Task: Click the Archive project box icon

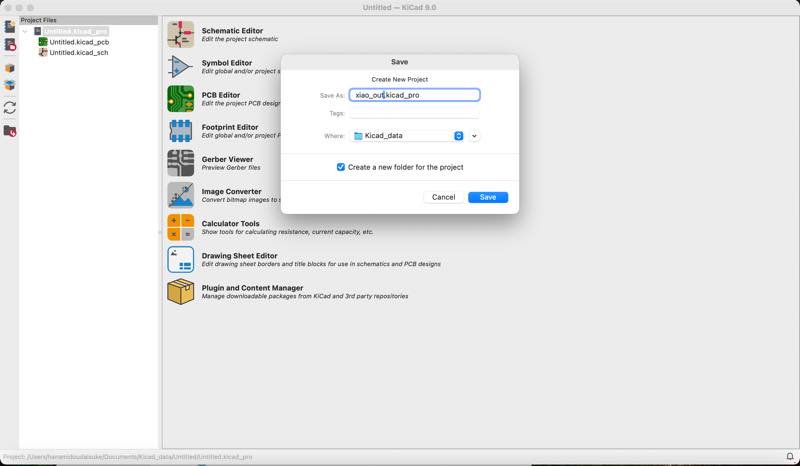Action: [10, 68]
